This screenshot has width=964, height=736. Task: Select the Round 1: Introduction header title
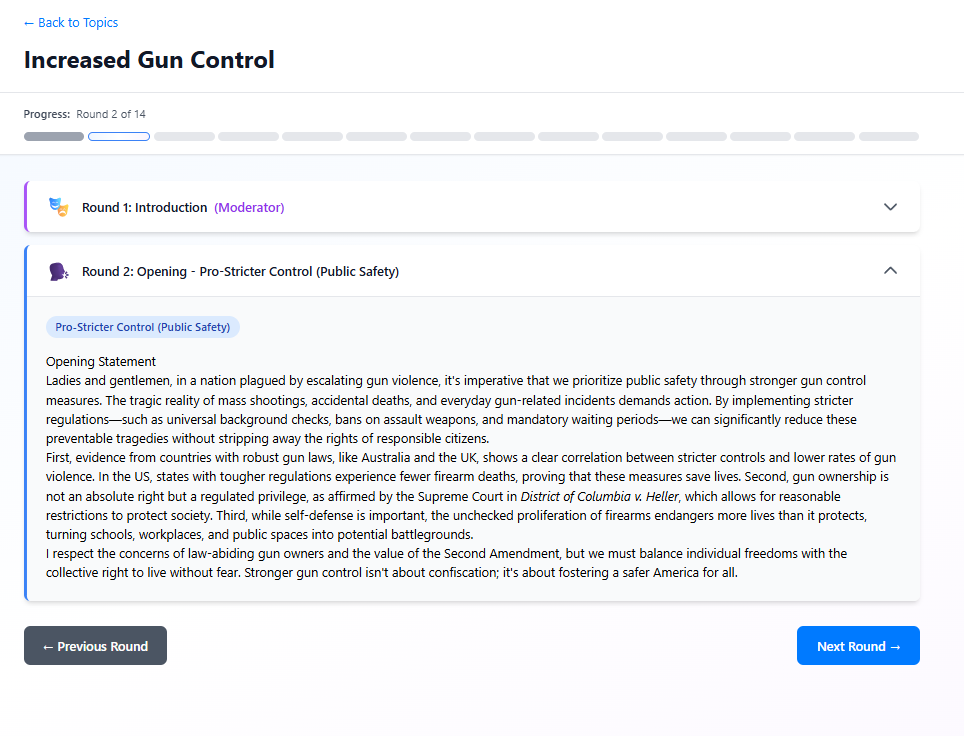(x=144, y=208)
